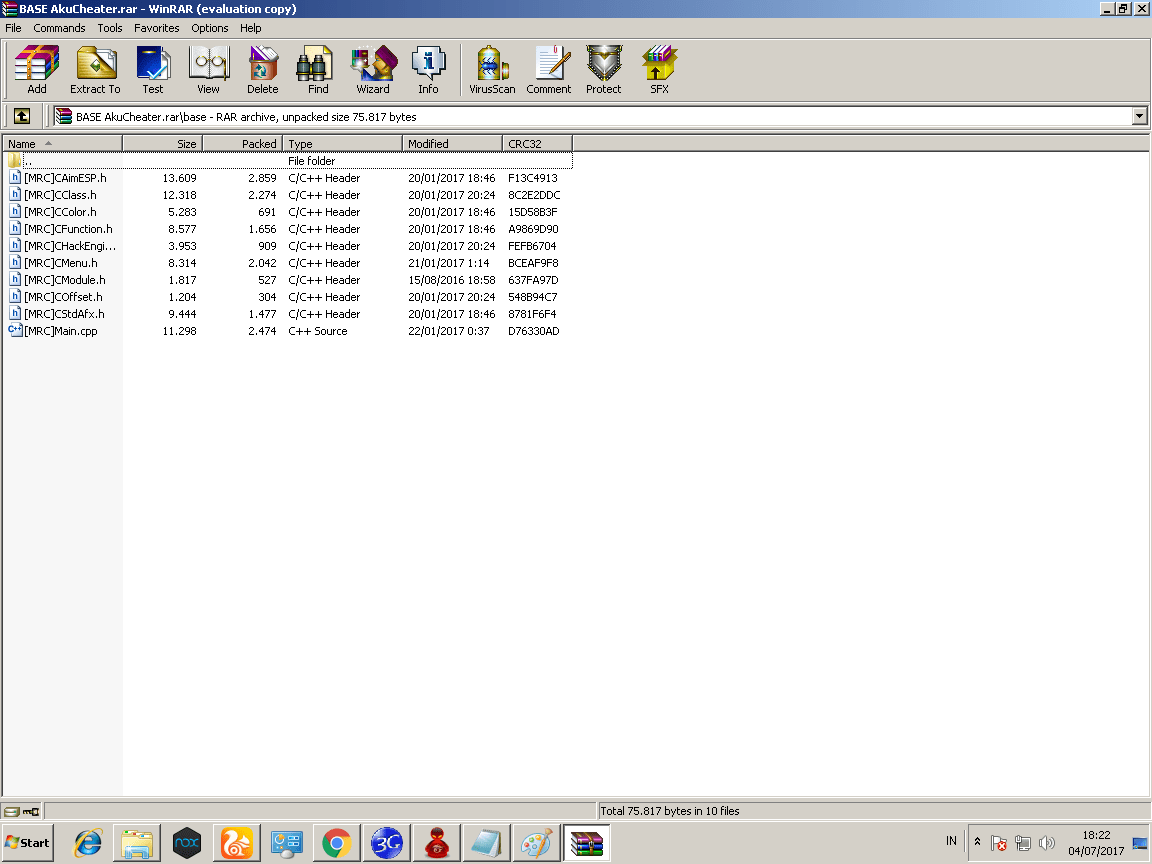Click the Add toolbar icon
The height and width of the screenshot is (864, 1152).
pyautogui.click(x=37, y=70)
